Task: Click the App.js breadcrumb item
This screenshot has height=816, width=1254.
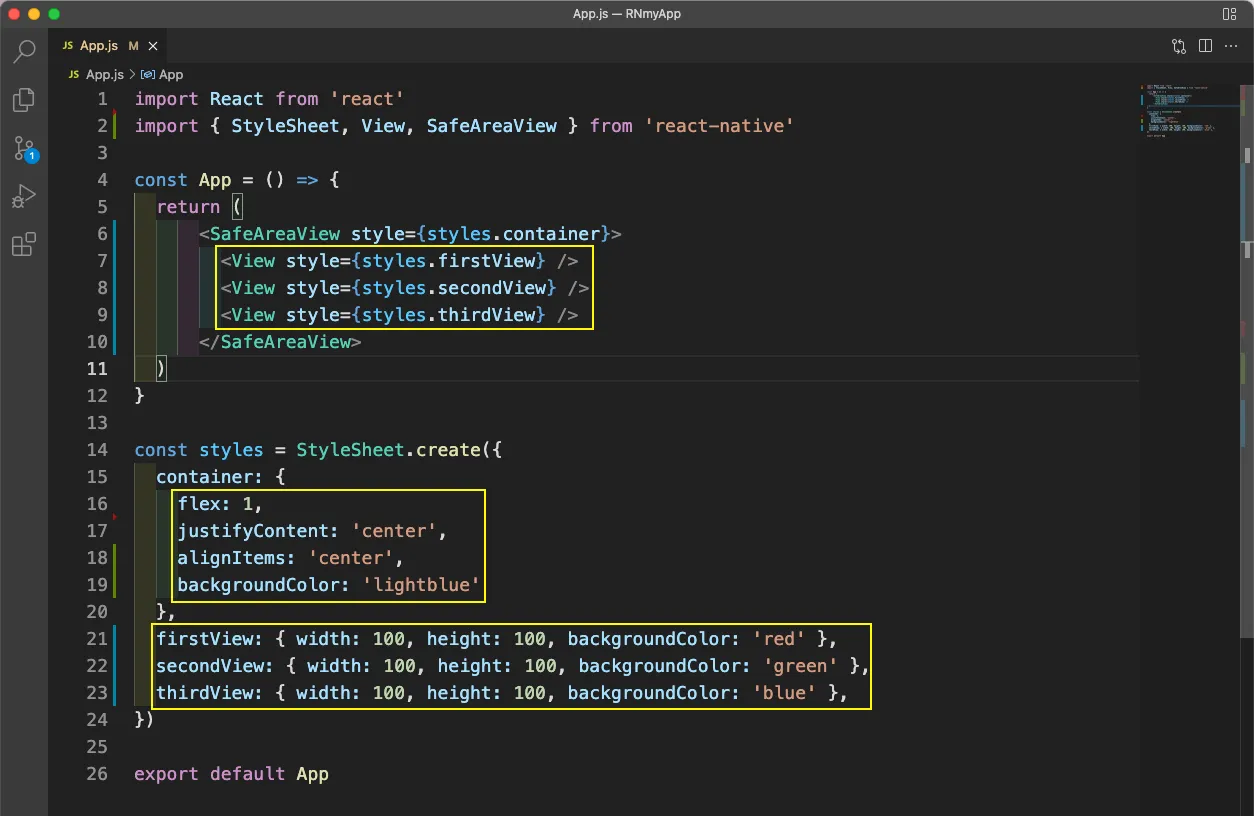Action: point(96,74)
